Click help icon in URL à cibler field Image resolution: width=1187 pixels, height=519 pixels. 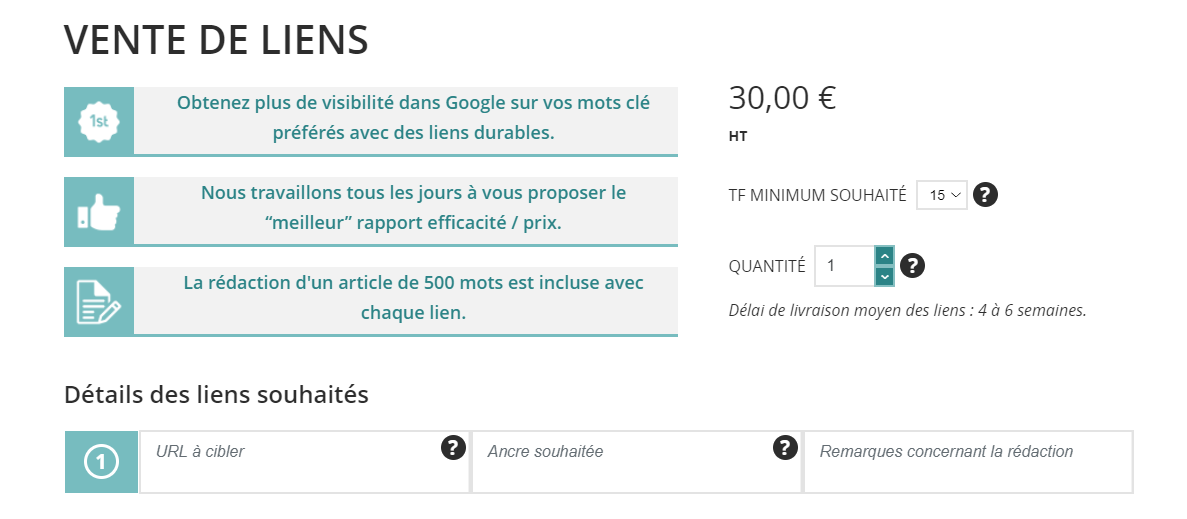[x=453, y=448]
